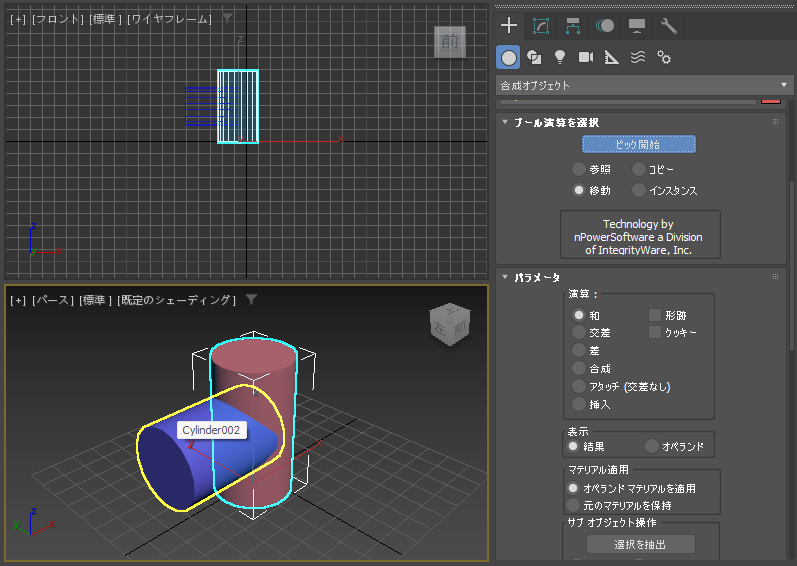Grab the ブール演算を選択 rollout grip
The height and width of the screenshot is (566, 797).
point(775,122)
